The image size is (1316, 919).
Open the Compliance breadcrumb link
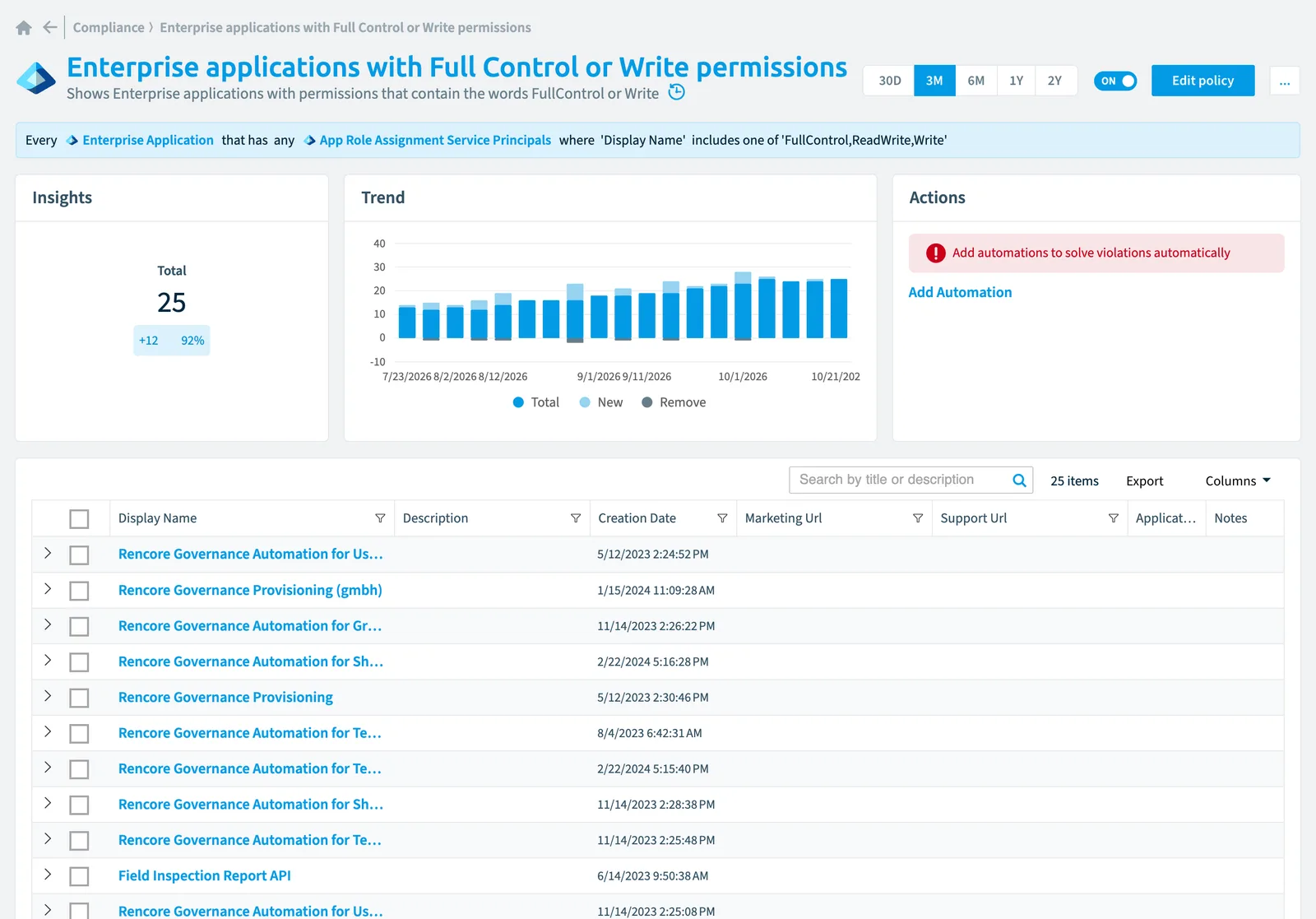109,28
